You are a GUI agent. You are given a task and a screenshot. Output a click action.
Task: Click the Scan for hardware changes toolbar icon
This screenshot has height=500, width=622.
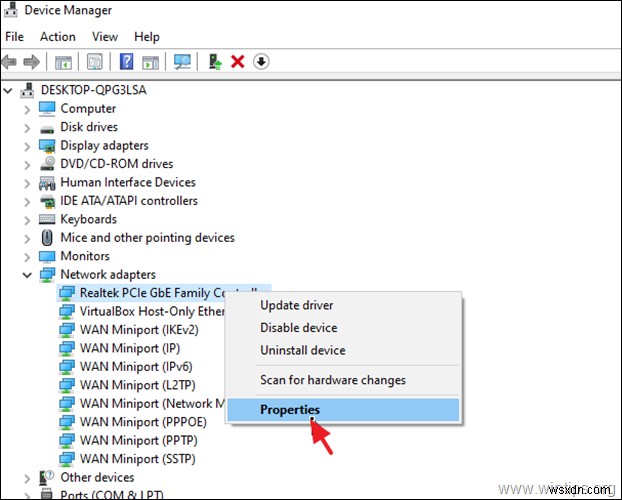(x=182, y=62)
